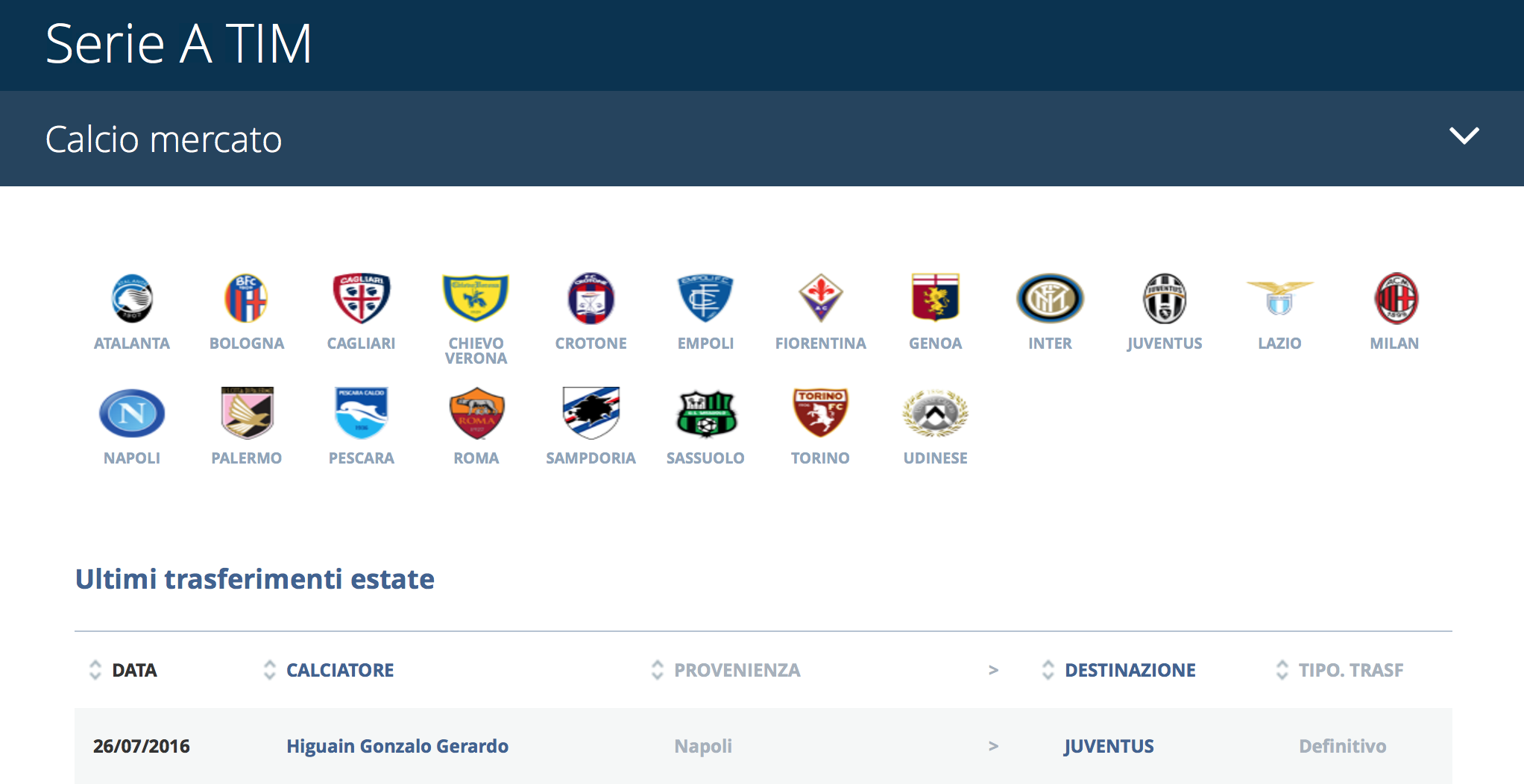Choose the Crotone team badge
This screenshot has height=784, width=1524.
tap(591, 298)
